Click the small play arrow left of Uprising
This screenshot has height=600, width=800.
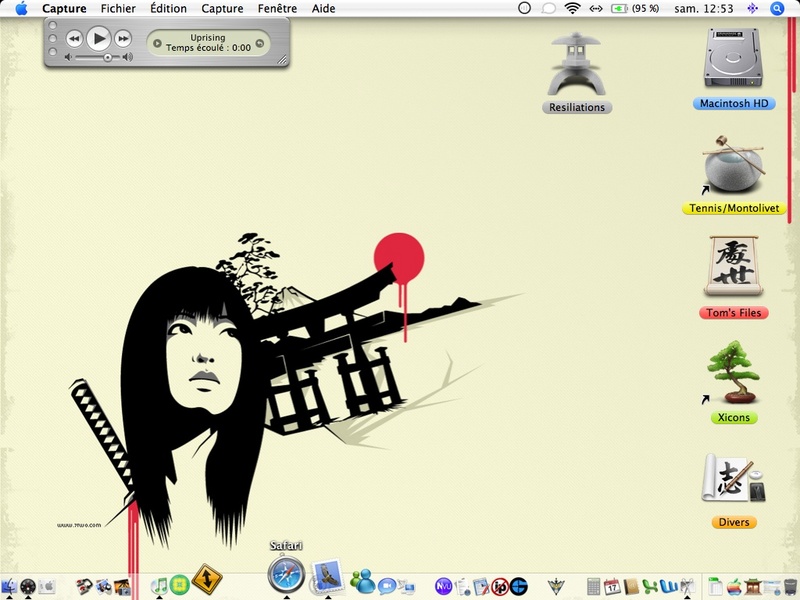point(158,43)
